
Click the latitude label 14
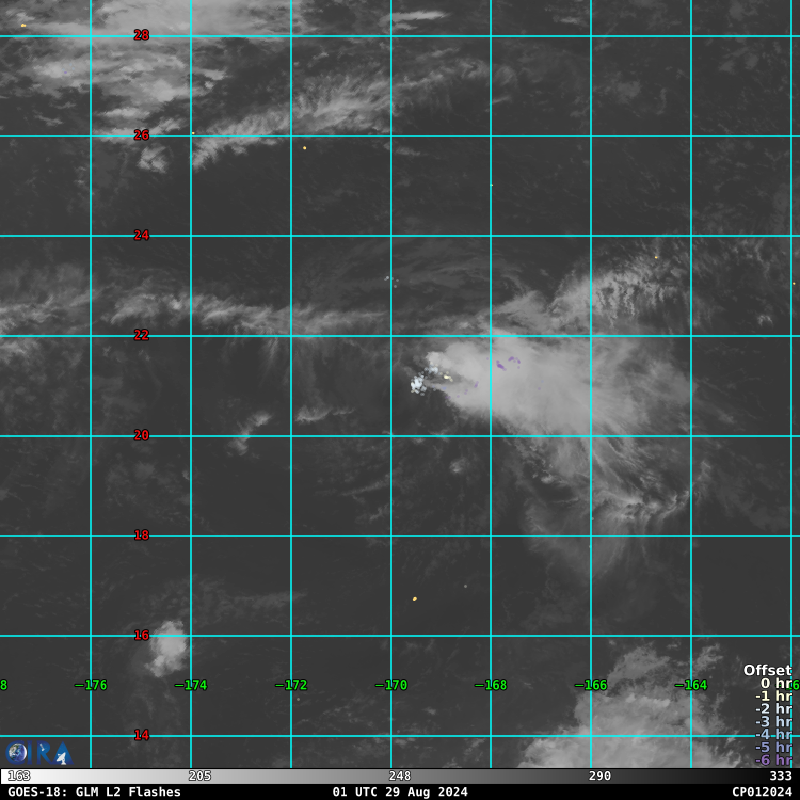tap(141, 735)
